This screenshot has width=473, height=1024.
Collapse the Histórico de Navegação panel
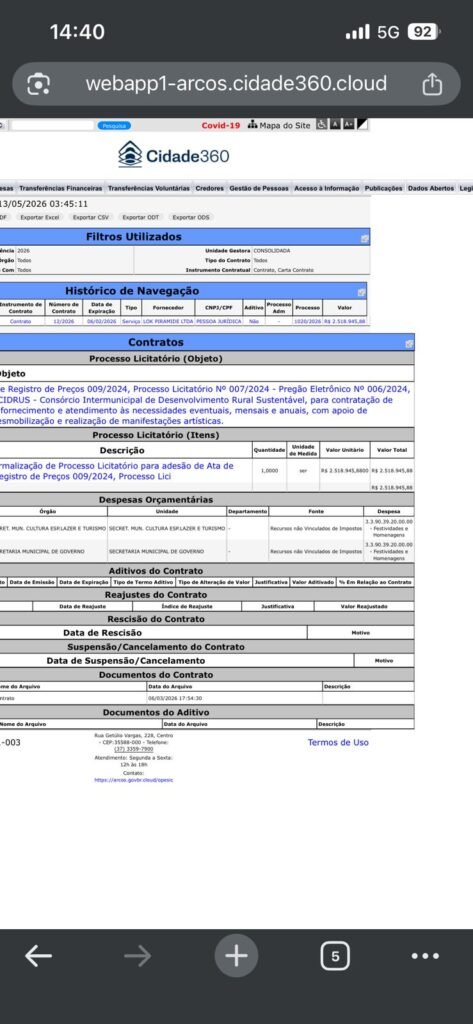coord(361,292)
